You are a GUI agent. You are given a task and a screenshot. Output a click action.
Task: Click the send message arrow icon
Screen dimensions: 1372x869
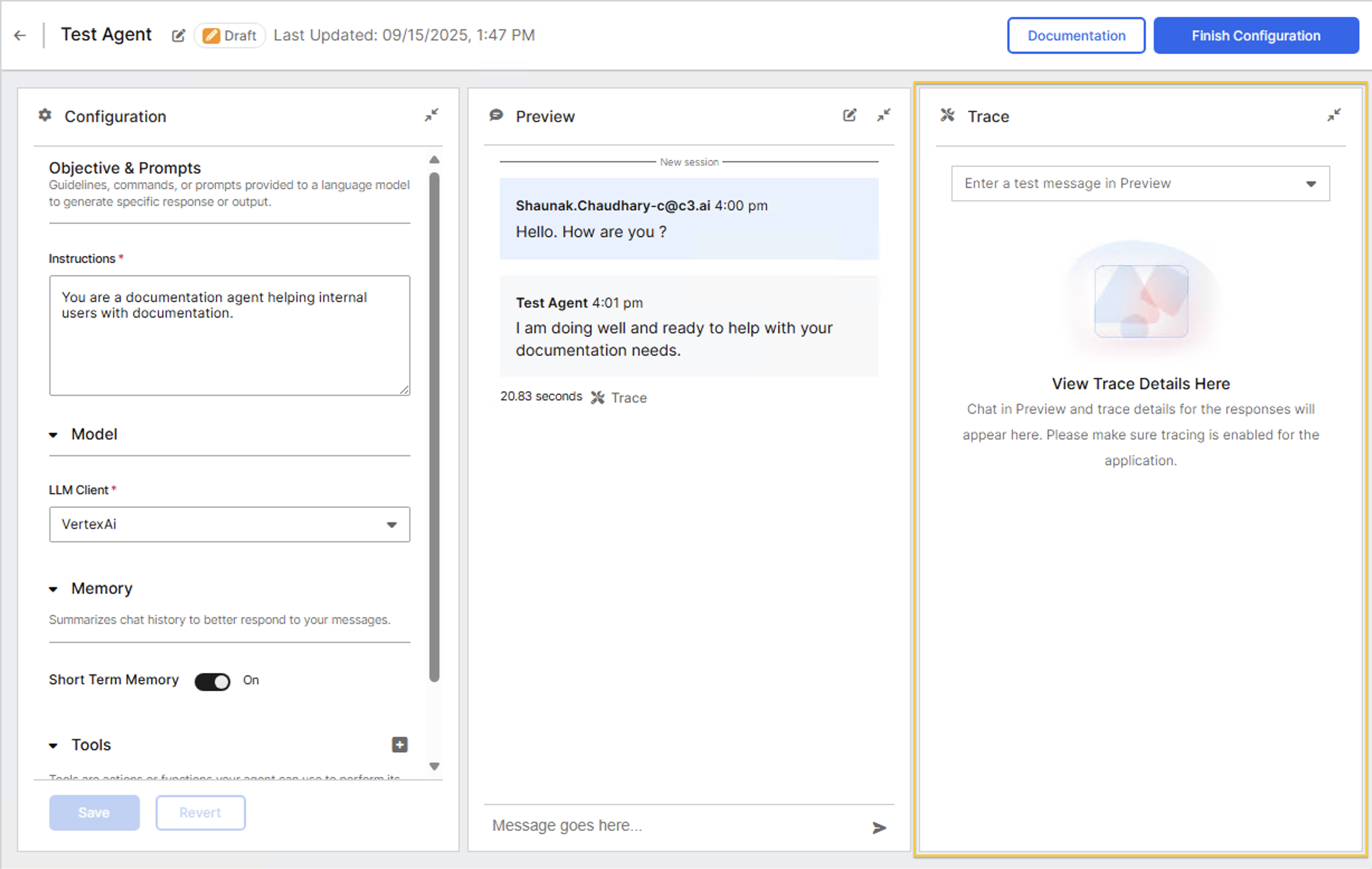pos(878,827)
